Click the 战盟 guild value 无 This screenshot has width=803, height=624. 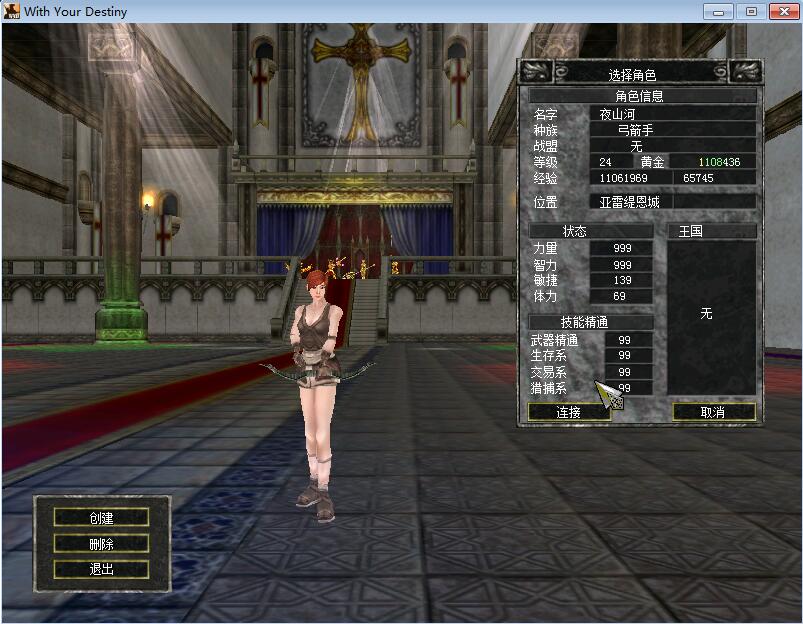636,146
